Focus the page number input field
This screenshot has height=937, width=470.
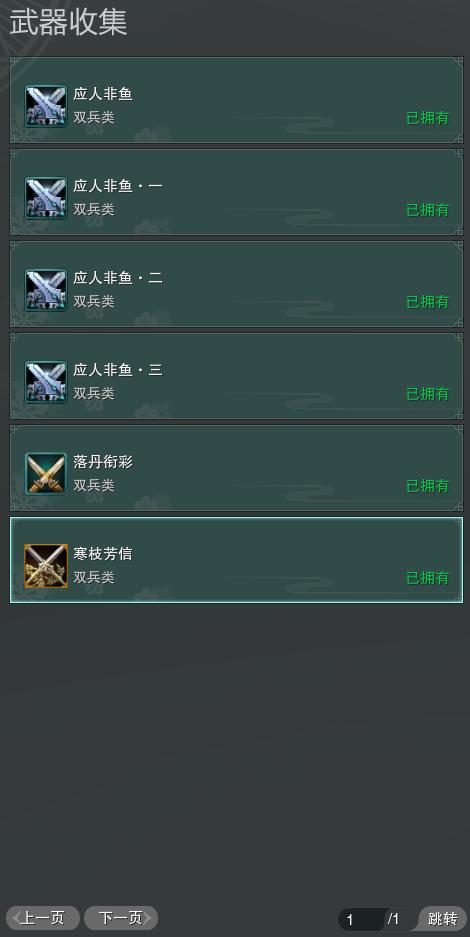tap(363, 920)
